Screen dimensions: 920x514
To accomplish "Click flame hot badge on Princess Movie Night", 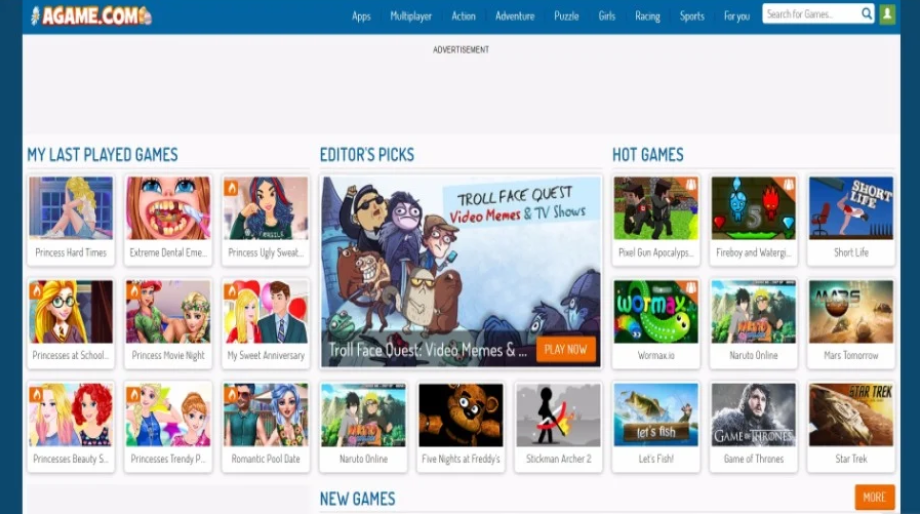I will [134, 291].
